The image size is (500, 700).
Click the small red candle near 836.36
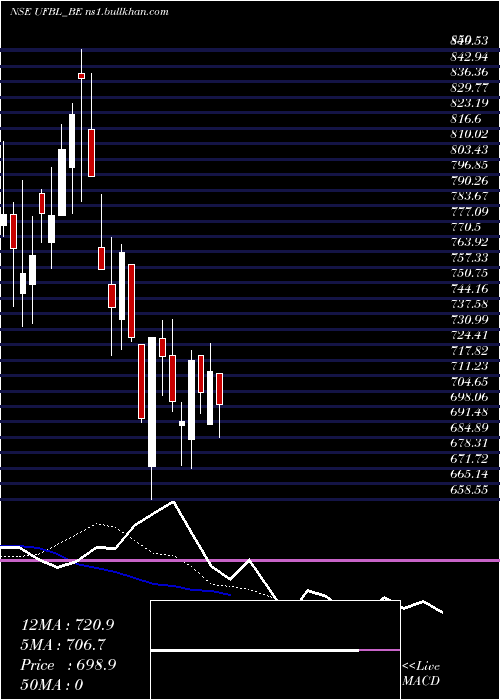[81, 76]
